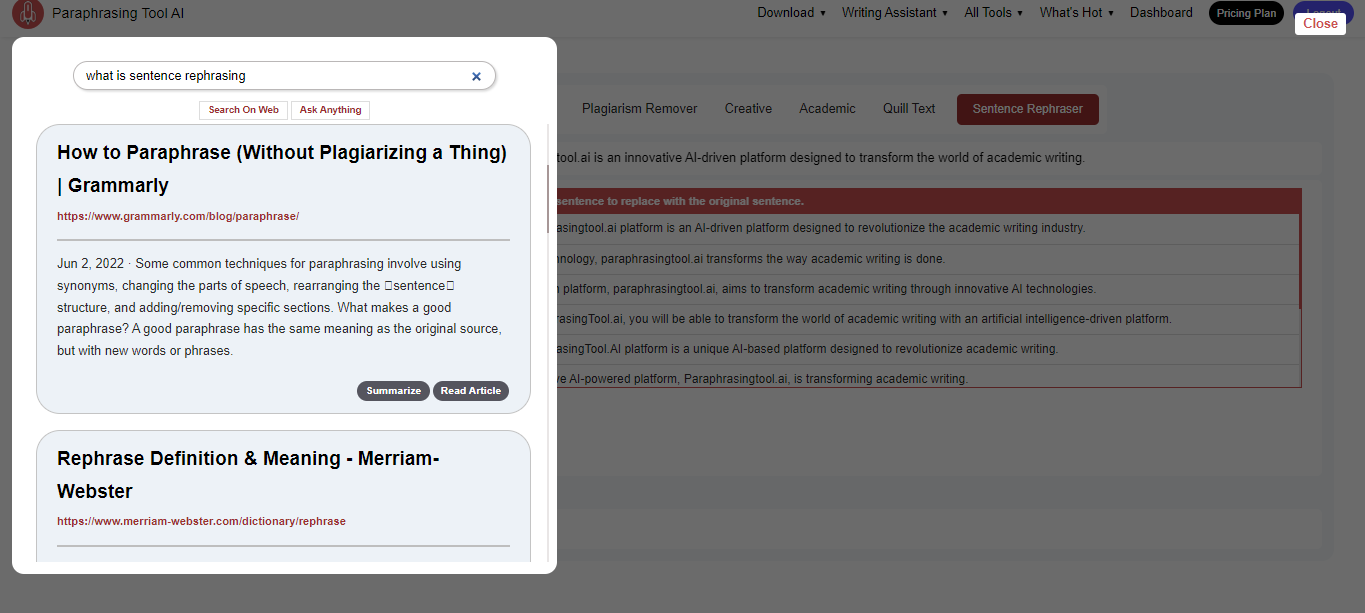Screen dimensions: 1365x613
Task: Click the Paraphrasing Tool AI rocket logo
Action: (x=28, y=14)
